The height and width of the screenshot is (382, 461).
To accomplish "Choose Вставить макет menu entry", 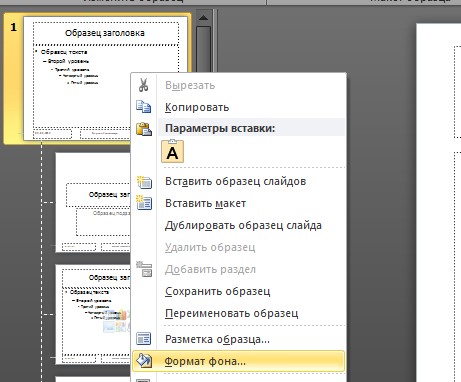I will click(205, 203).
